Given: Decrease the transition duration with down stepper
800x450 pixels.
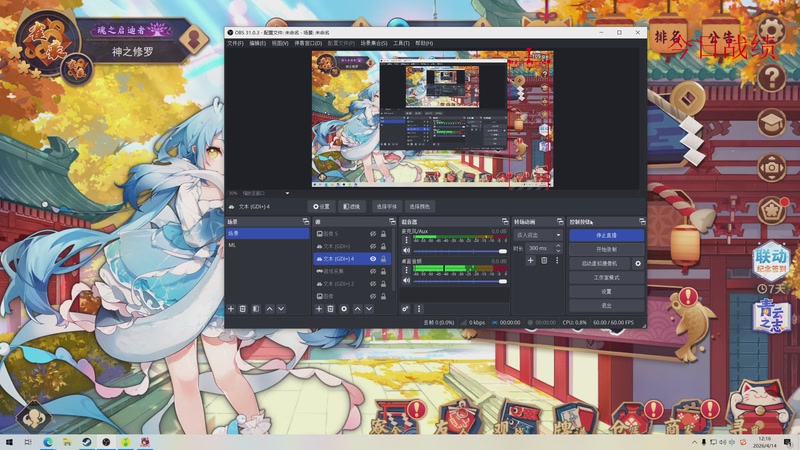Looking at the screenshot, I should (x=558, y=251).
